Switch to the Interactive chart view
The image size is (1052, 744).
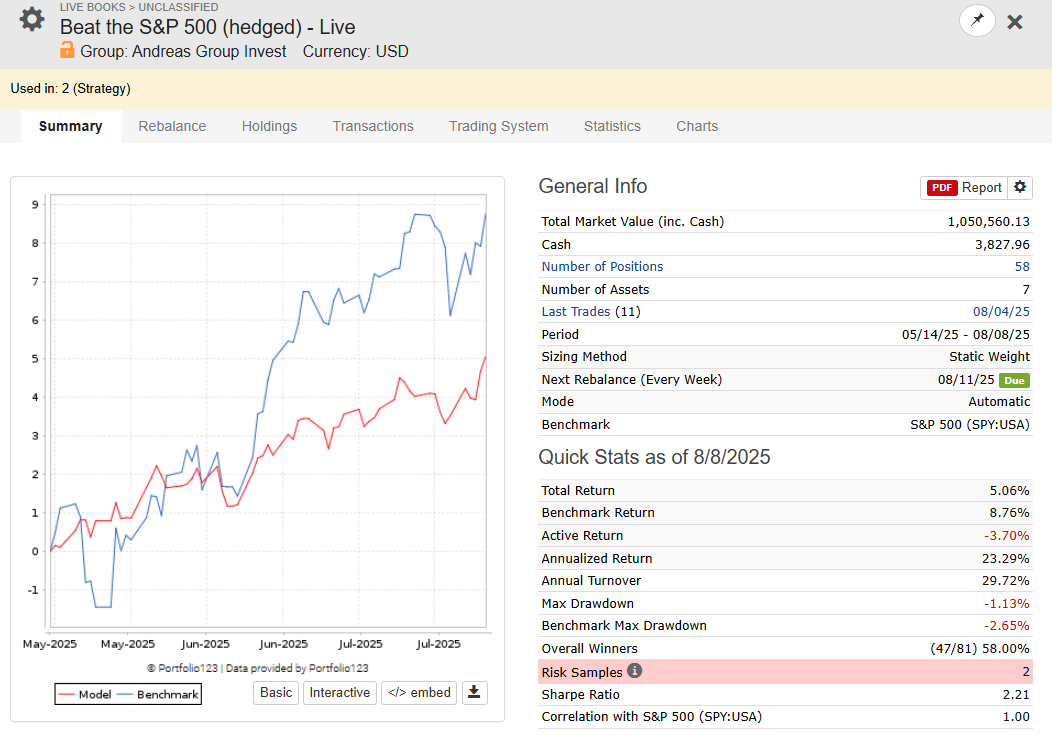point(339,692)
